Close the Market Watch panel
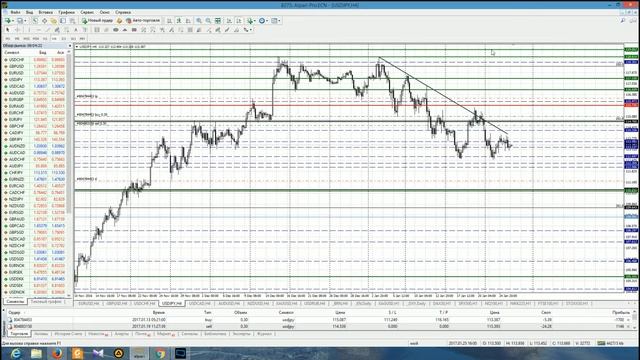 (x=70, y=46)
